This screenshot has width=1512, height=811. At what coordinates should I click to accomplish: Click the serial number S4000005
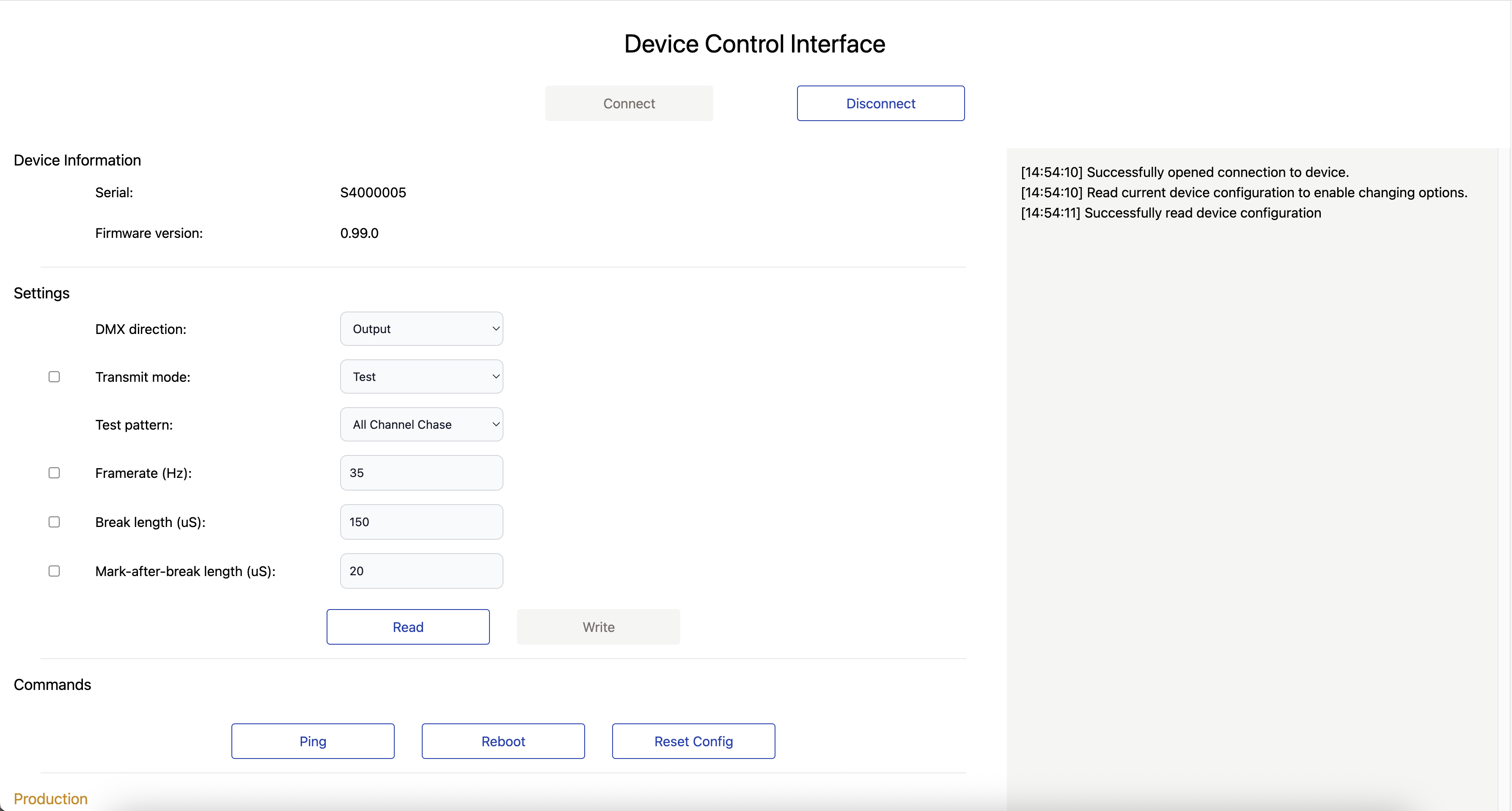click(x=373, y=193)
